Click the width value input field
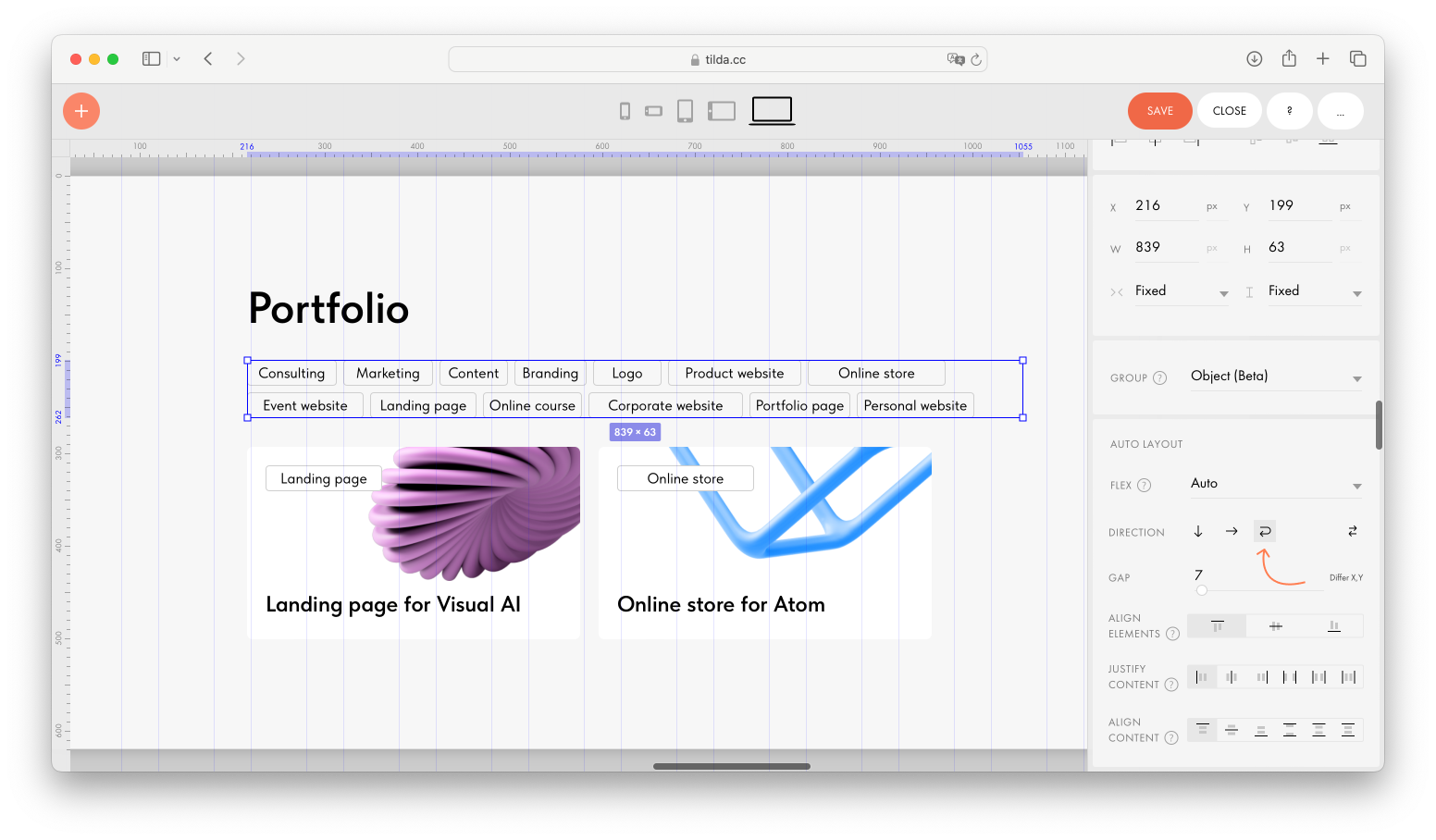 coord(1166,246)
